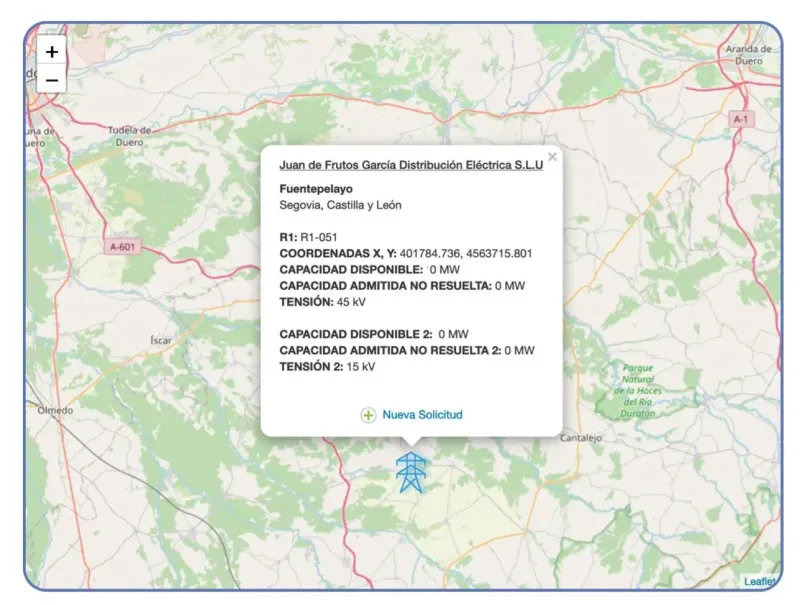Click Parque Natural Hoces del Río Duratón label
Viewport: 810px width, 605px height.
point(637,390)
